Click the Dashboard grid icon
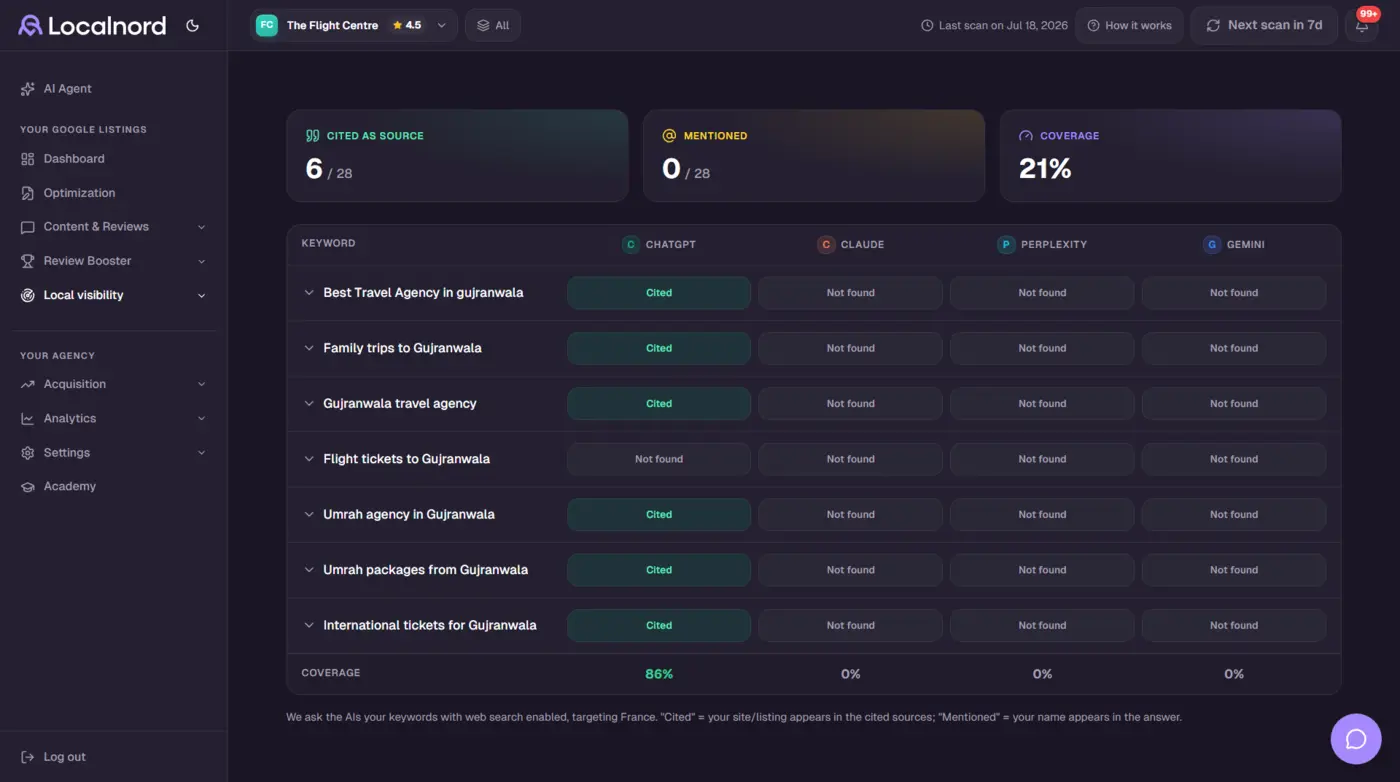The height and width of the screenshot is (782, 1400). tap(28, 159)
